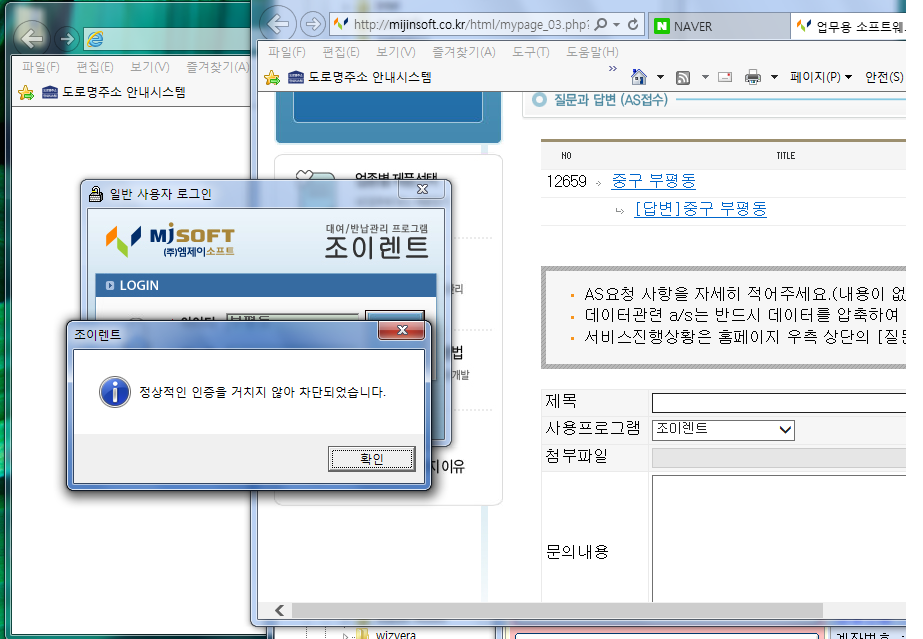This screenshot has width=923, height=639.
Task: Click the mijinsoft.co.kr address bar
Action: click(x=471, y=24)
